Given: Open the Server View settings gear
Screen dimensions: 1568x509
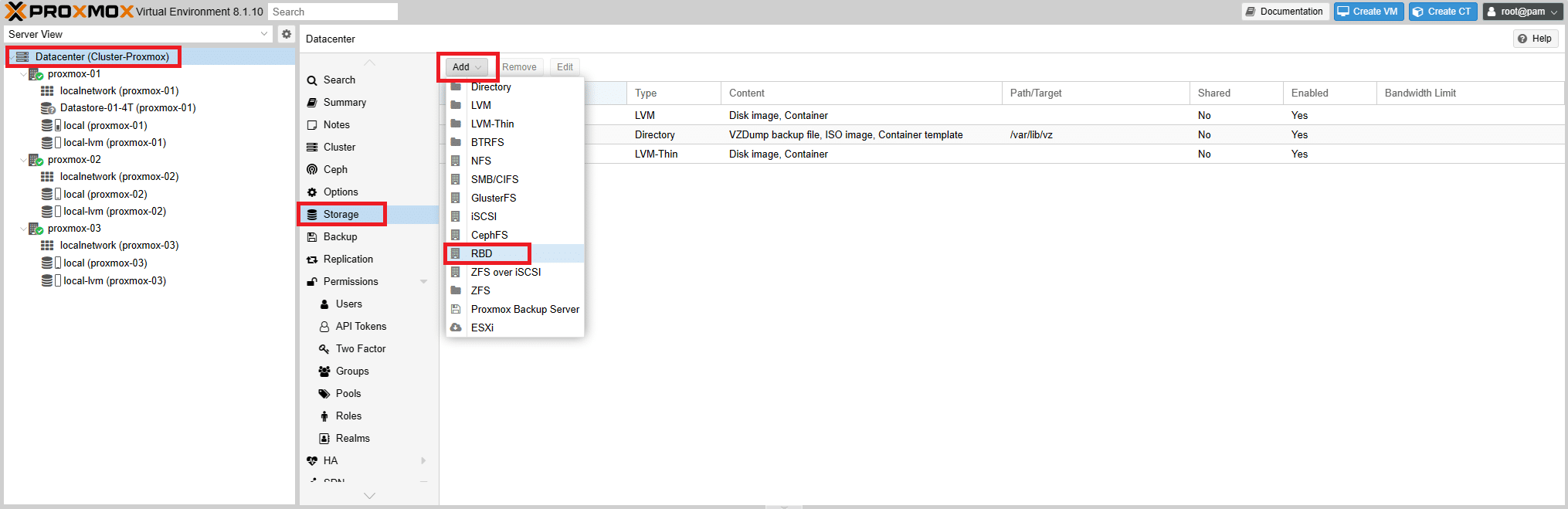Looking at the screenshot, I should 287,34.
